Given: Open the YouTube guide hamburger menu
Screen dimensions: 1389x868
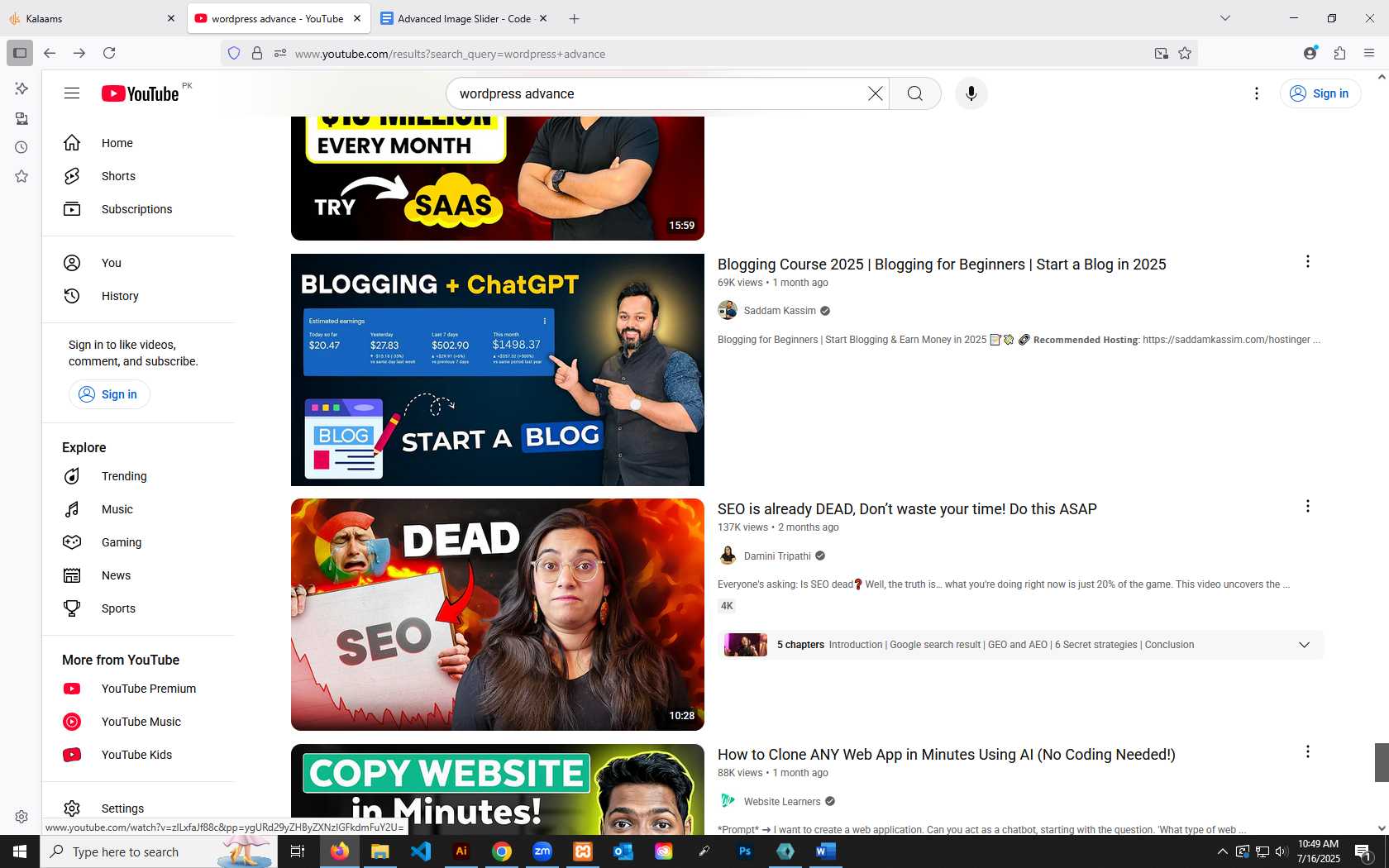Looking at the screenshot, I should coord(72,93).
